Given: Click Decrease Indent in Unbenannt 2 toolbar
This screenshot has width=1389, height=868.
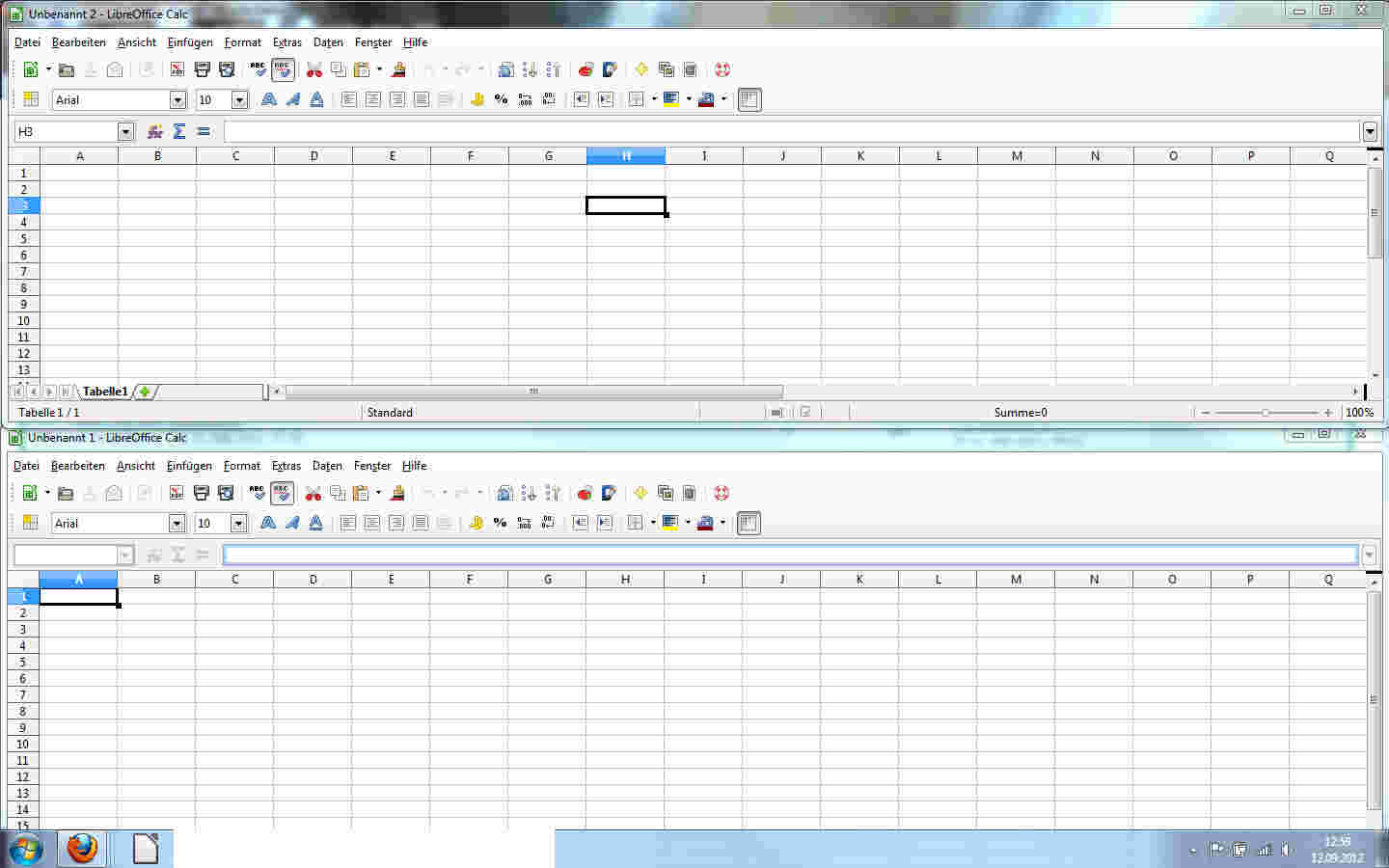Looking at the screenshot, I should tap(581, 99).
